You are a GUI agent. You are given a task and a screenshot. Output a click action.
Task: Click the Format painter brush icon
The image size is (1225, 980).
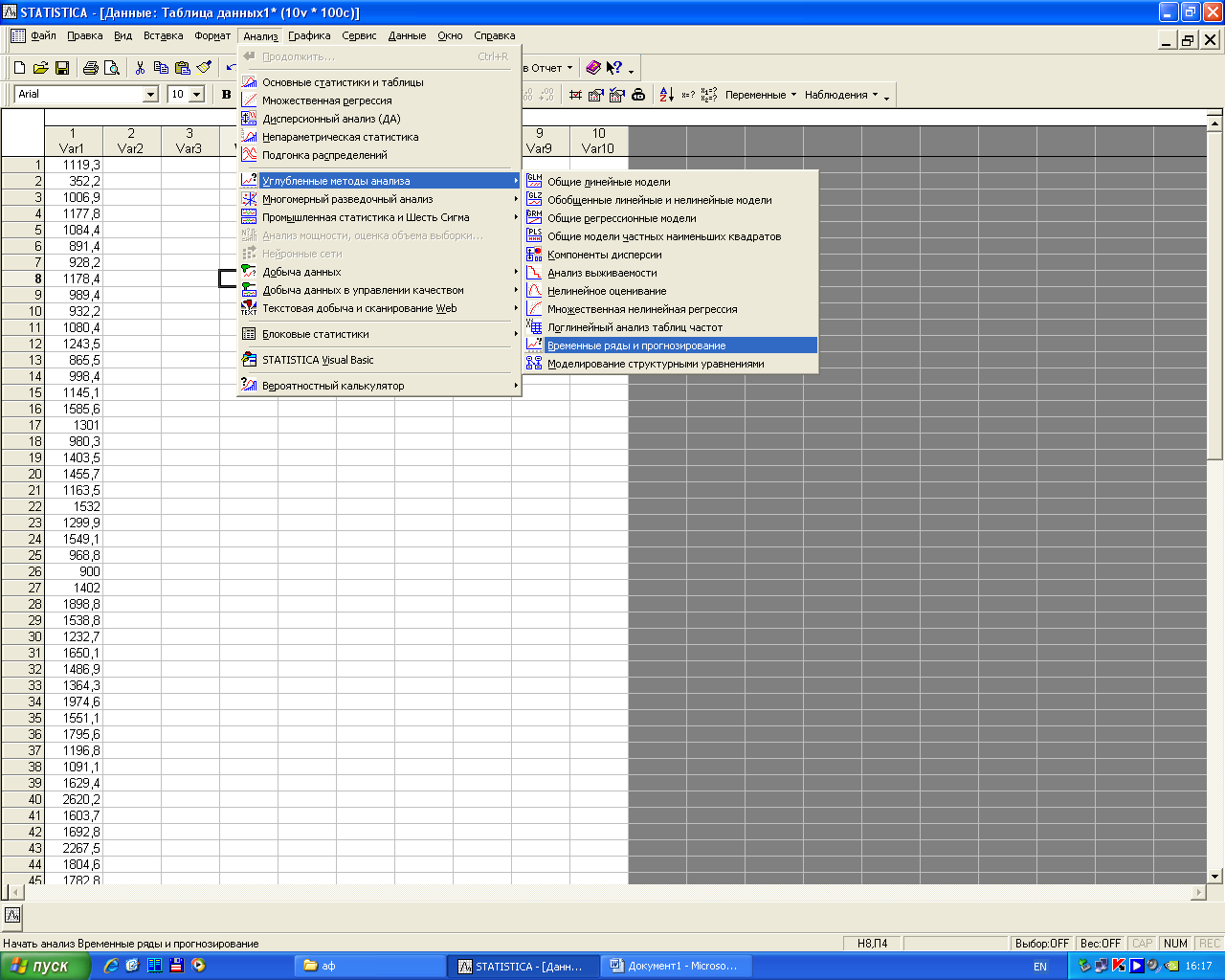(x=203, y=68)
